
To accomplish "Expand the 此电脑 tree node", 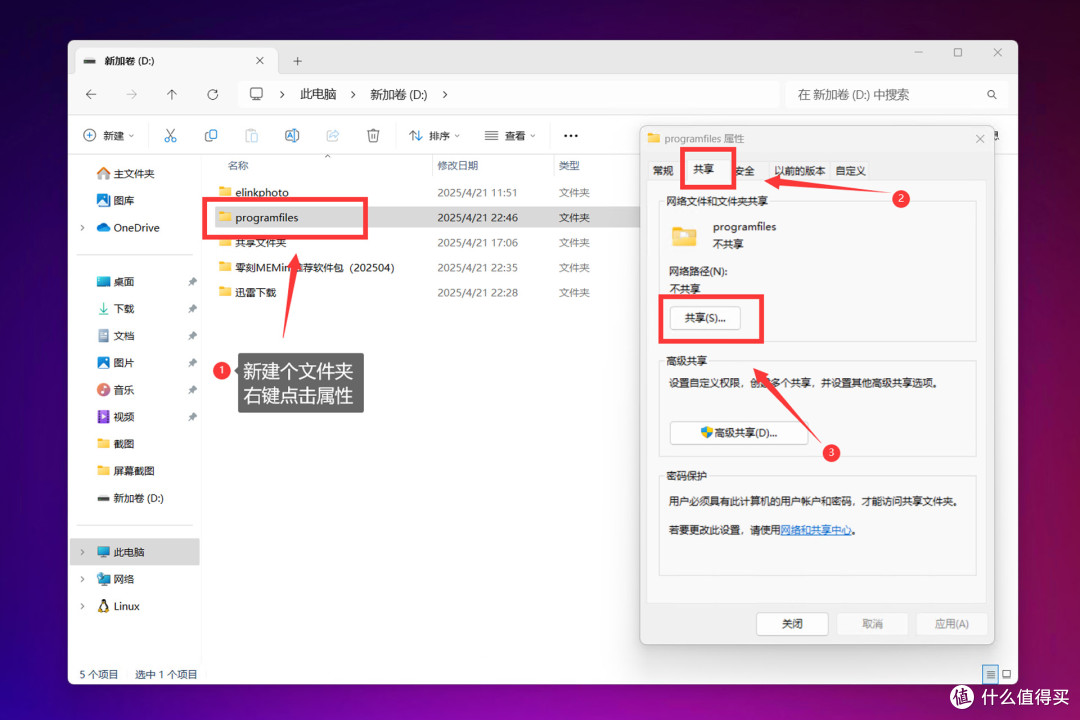I will coord(83,552).
